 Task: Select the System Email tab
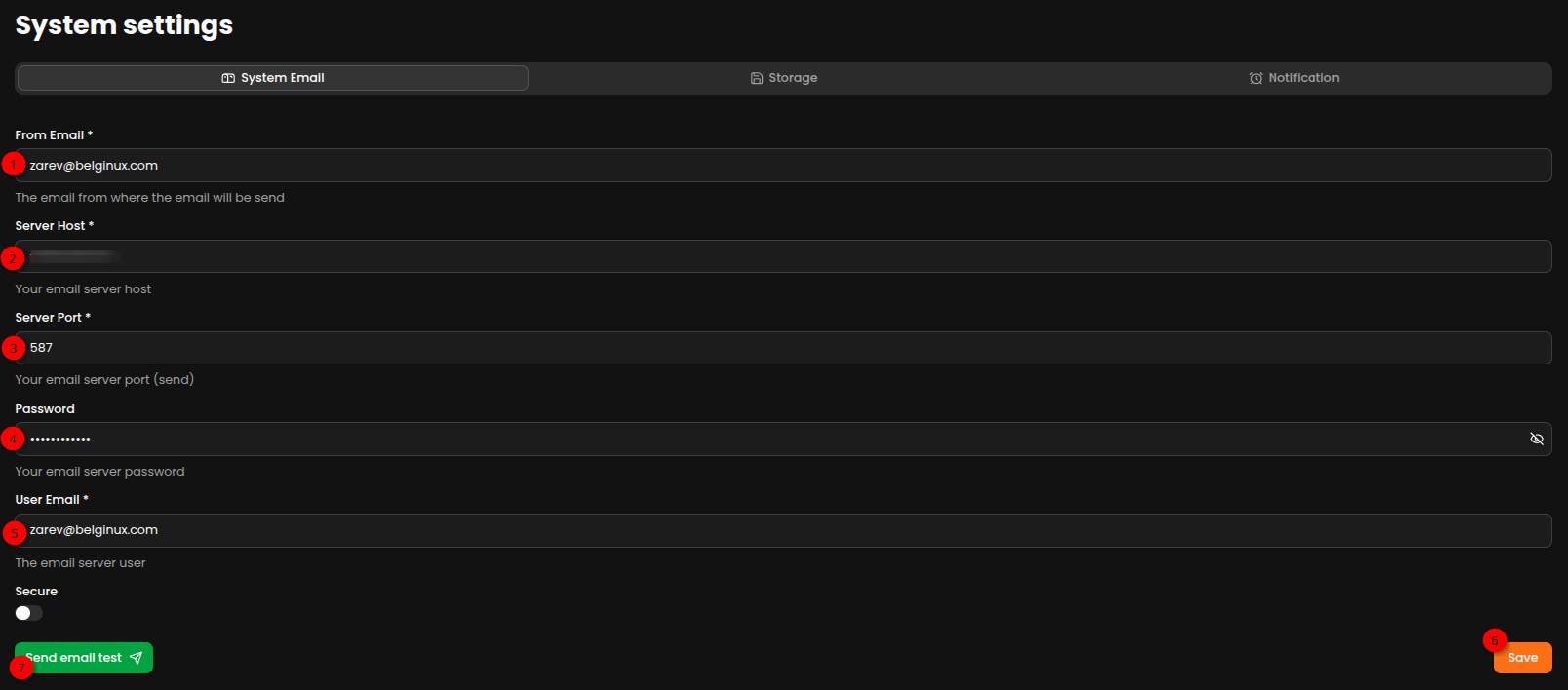point(273,78)
